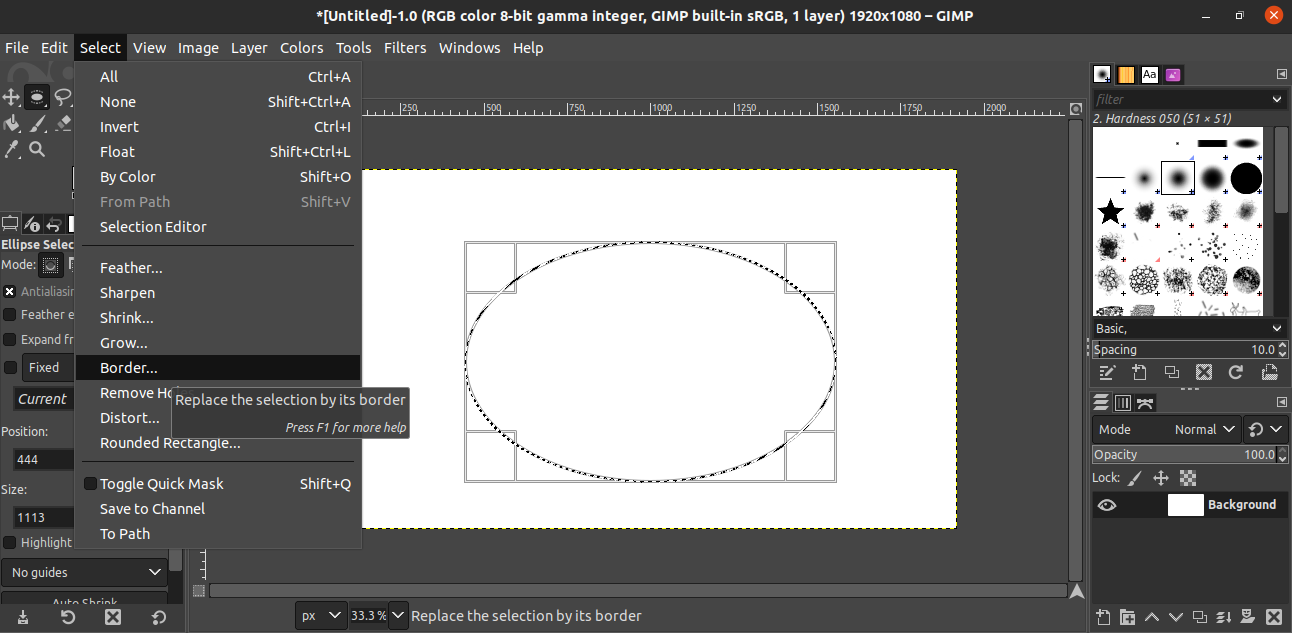Select the Ellipse Select tool
1292x633 pixels.
point(37,97)
